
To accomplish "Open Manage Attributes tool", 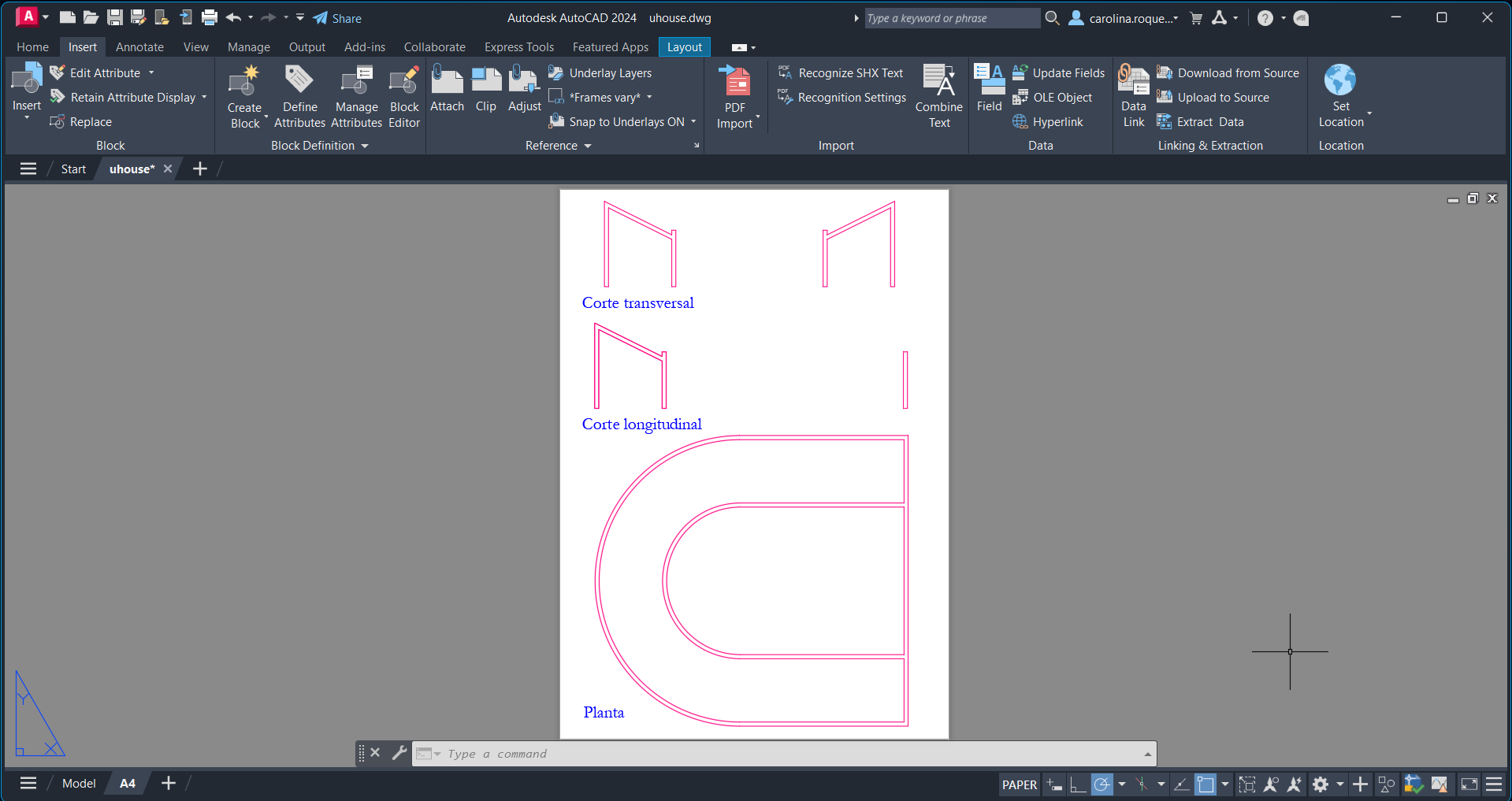I will (x=357, y=97).
